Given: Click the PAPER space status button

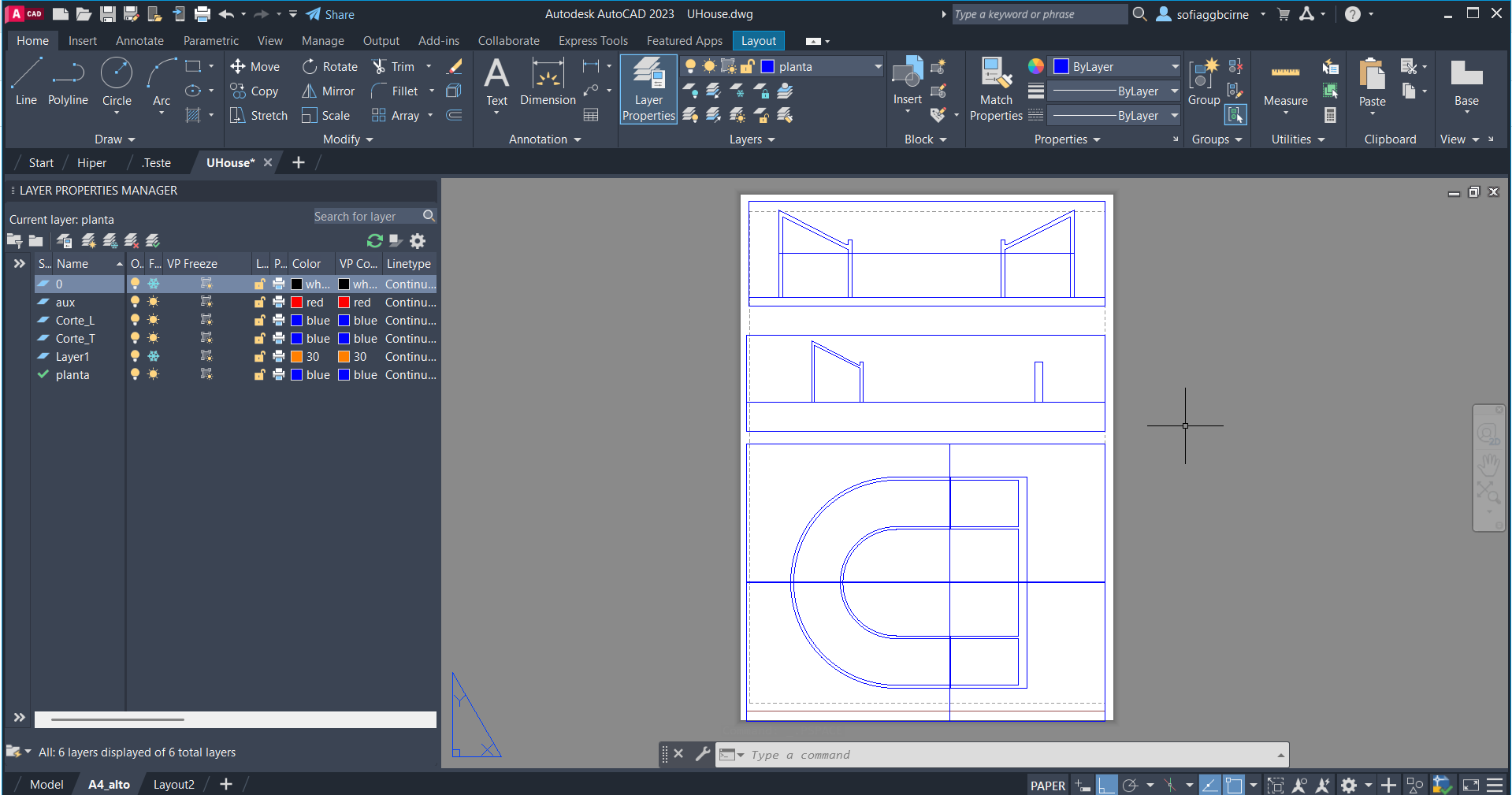Looking at the screenshot, I should (1047, 786).
